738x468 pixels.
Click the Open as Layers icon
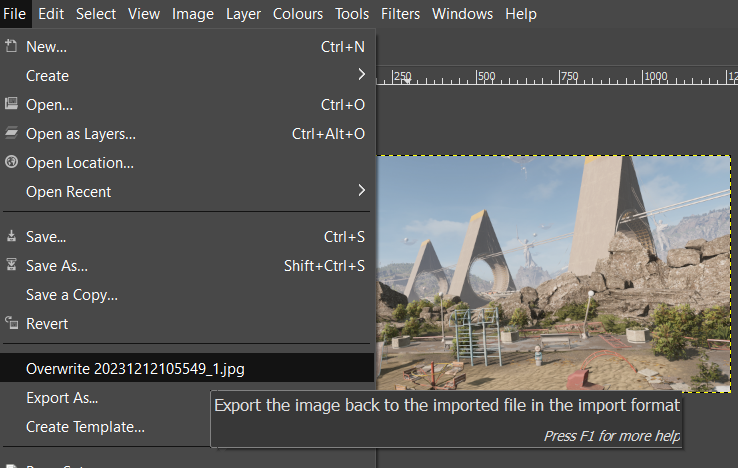12,133
